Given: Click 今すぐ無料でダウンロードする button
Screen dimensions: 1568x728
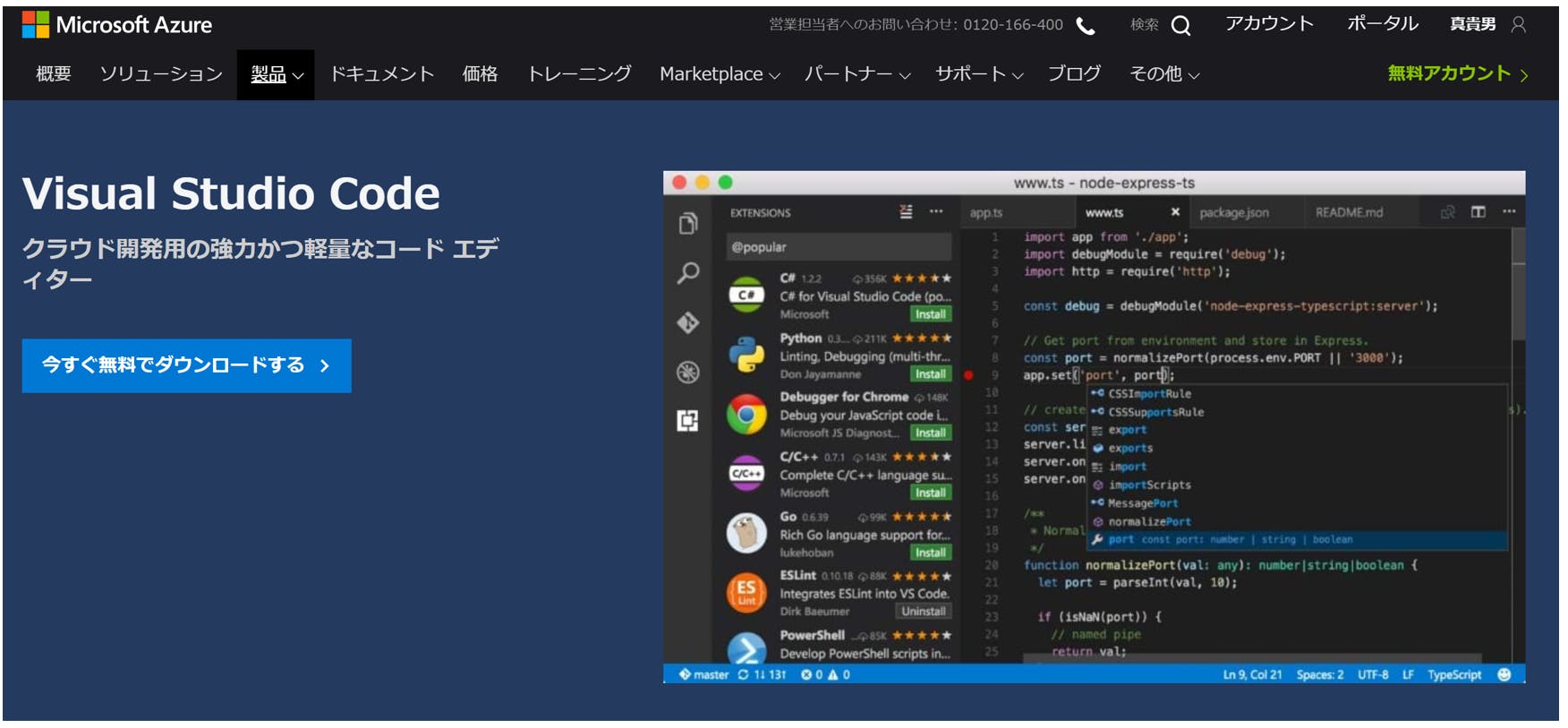Looking at the screenshot, I should coord(186,365).
